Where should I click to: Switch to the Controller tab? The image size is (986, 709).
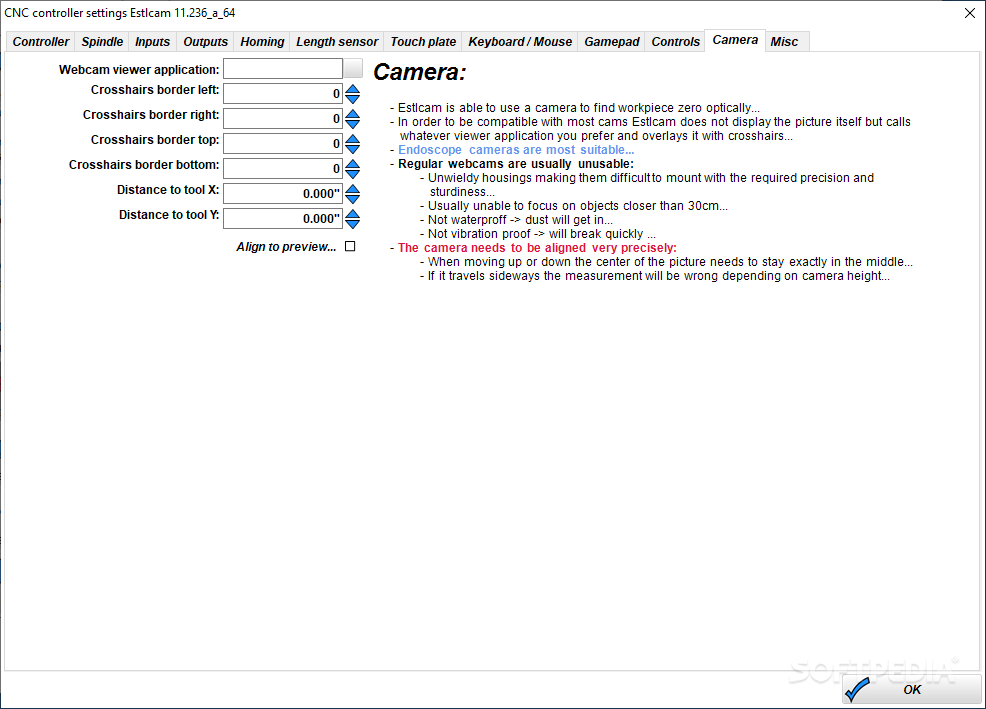point(41,42)
